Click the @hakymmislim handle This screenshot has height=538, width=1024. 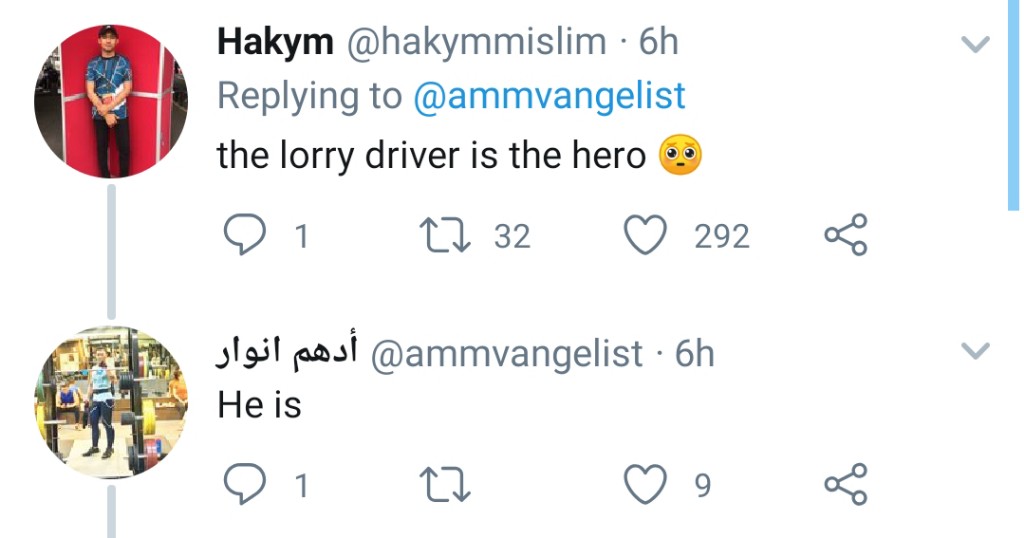pyautogui.click(x=476, y=42)
